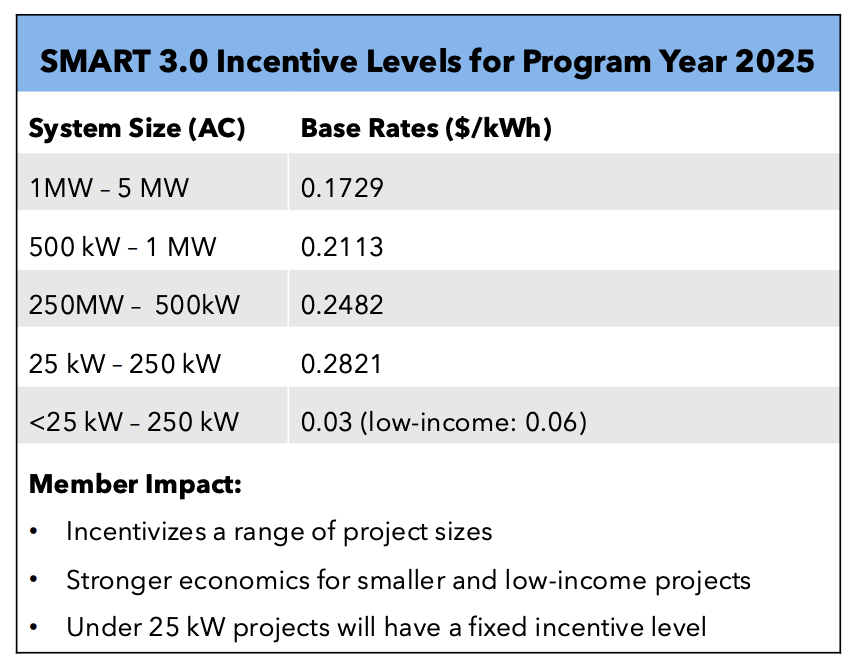Select the 0.2821 base rate value
860x666 pixels.
tap(342, 363)
